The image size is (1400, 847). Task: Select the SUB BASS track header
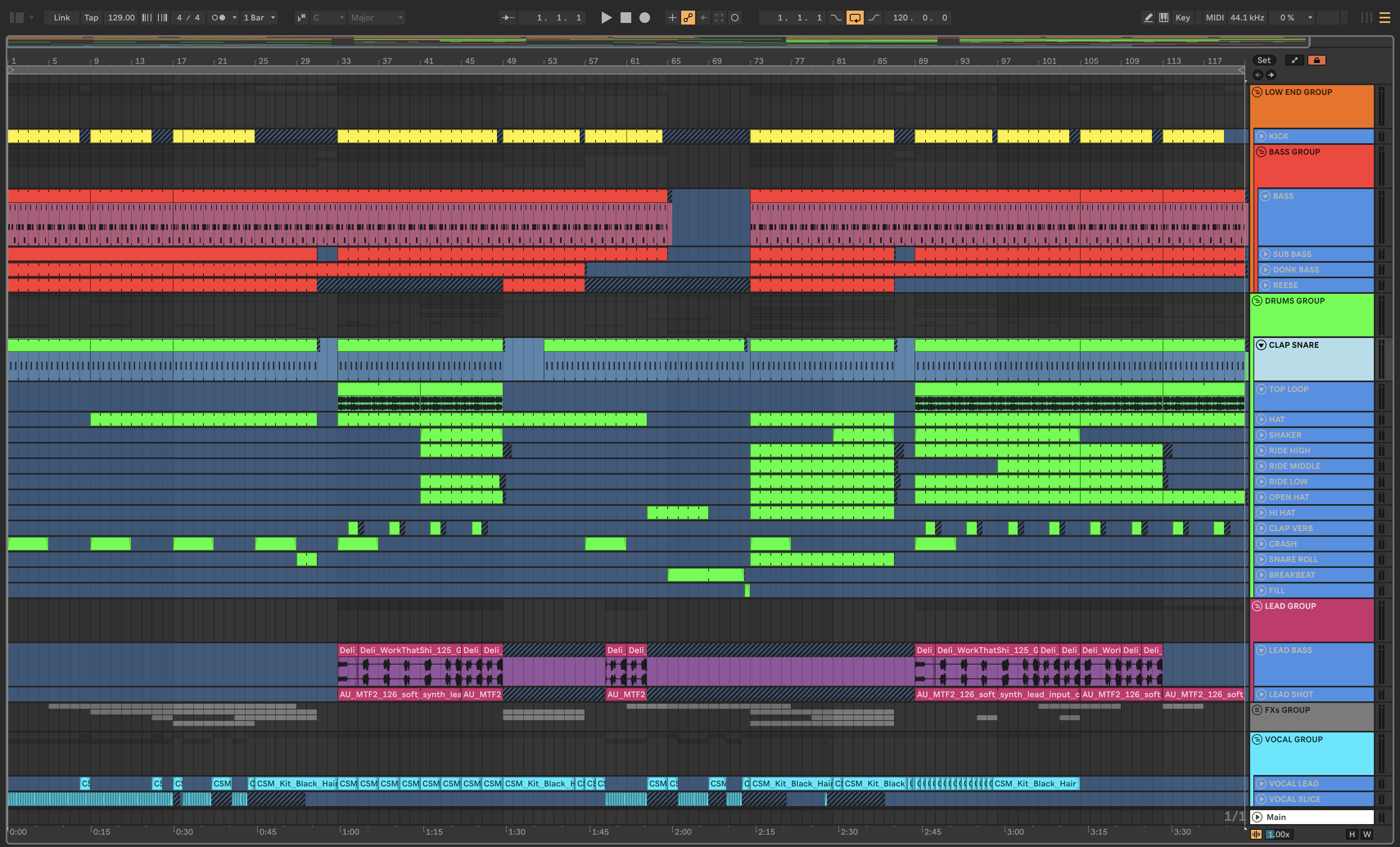pyautogui.click(x=1315, y=254)
